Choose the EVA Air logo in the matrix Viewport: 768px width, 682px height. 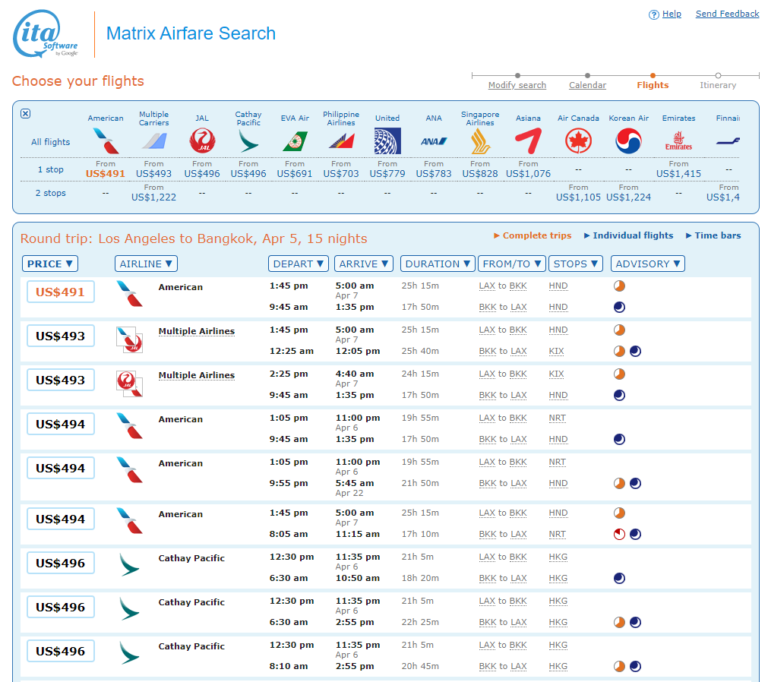pos(294,141)
